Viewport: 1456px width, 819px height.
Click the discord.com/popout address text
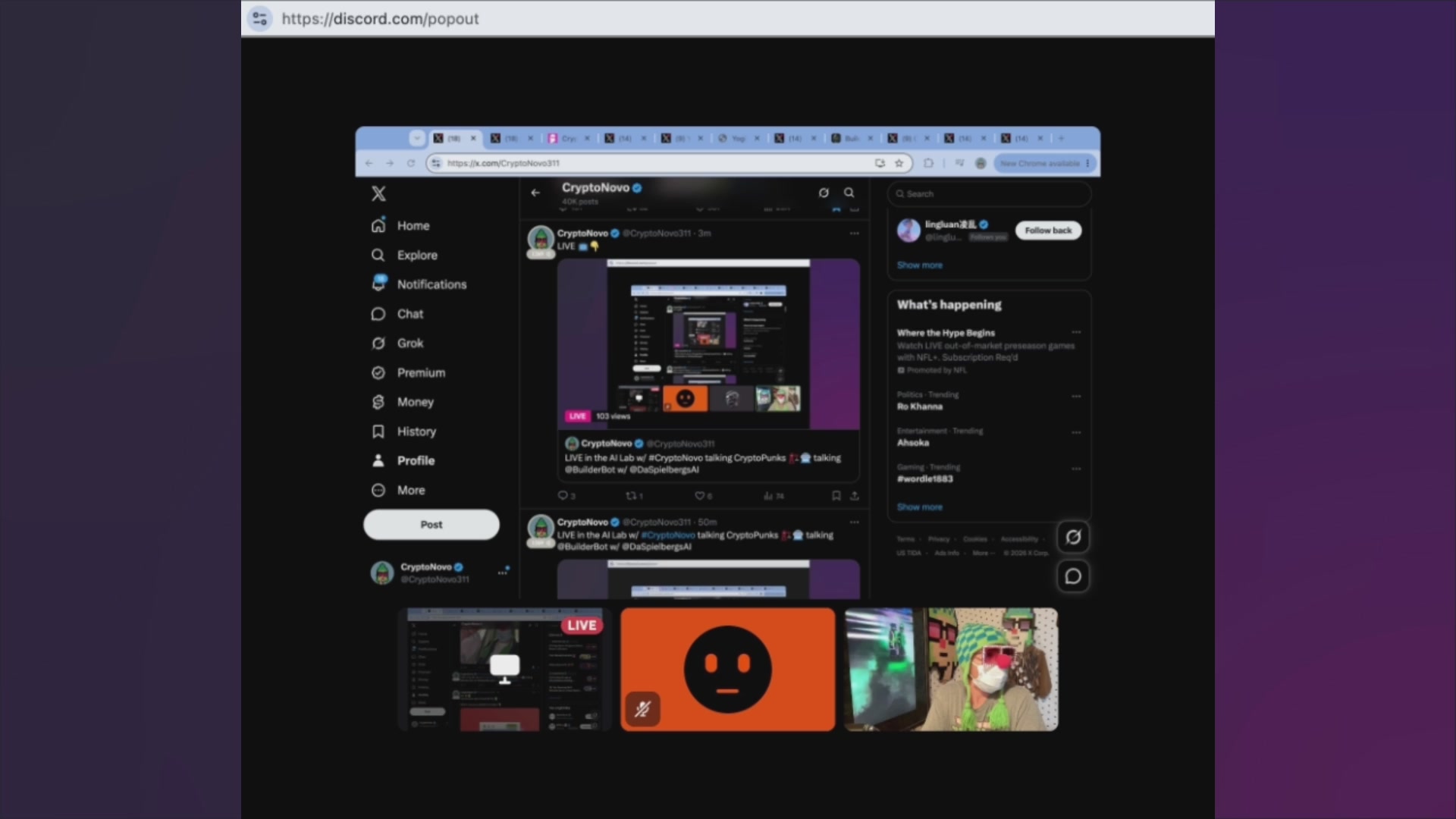[x=380, y=18]
